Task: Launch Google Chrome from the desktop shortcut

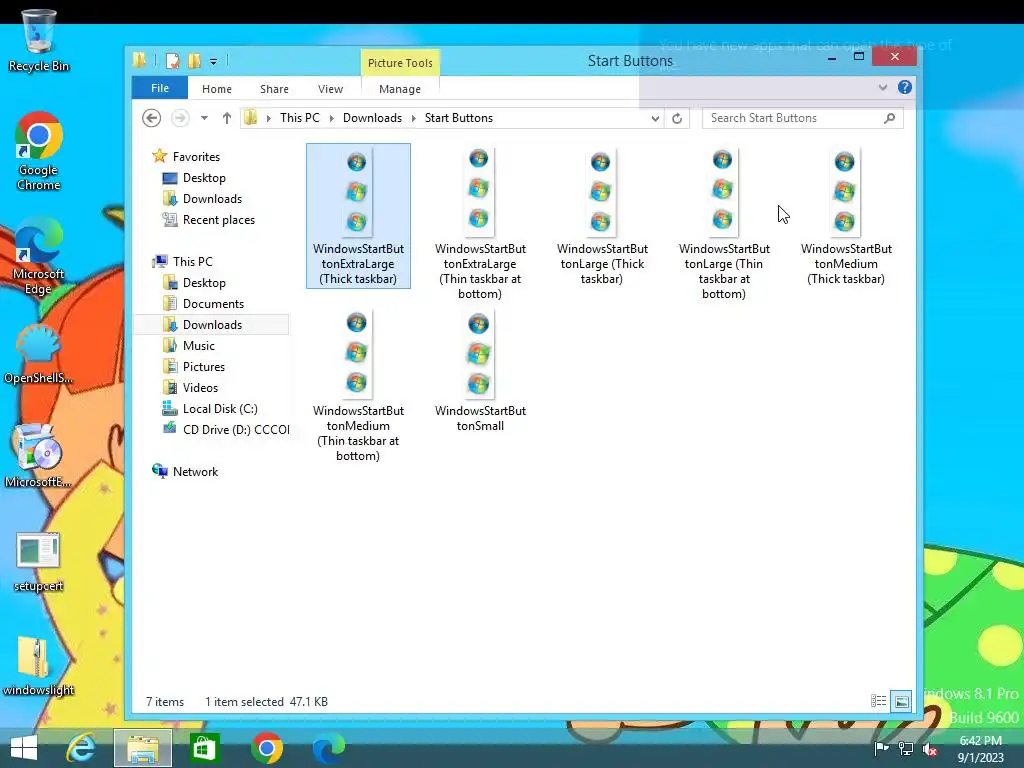Action: 39,151
